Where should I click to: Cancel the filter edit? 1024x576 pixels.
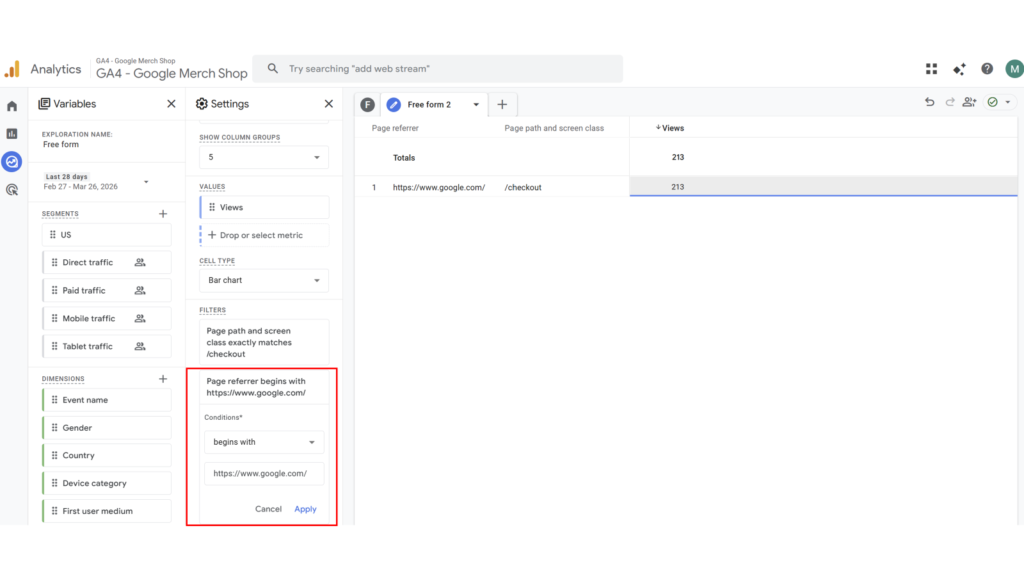coord(268,509)
